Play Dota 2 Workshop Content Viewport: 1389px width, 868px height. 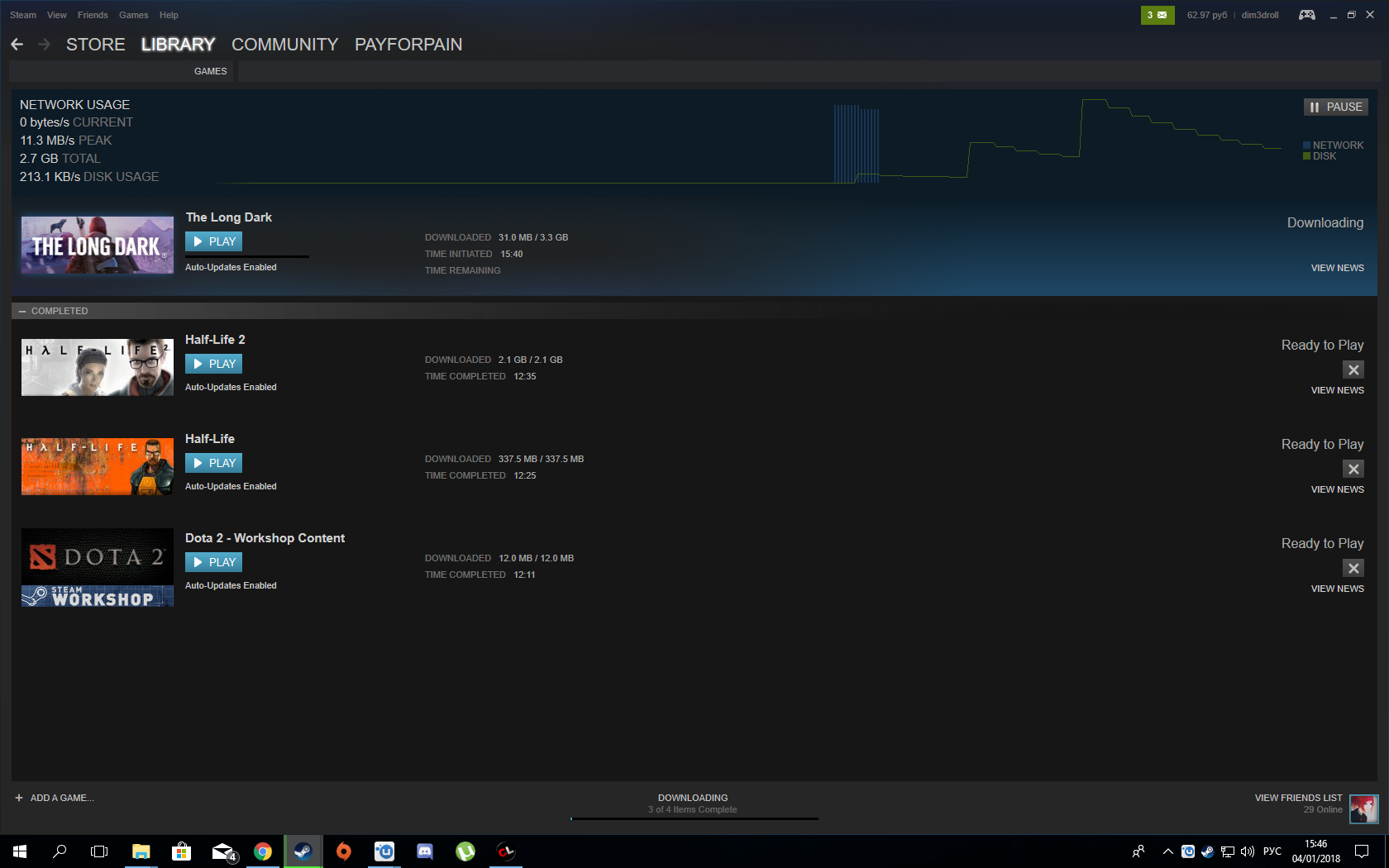(213, 562)
